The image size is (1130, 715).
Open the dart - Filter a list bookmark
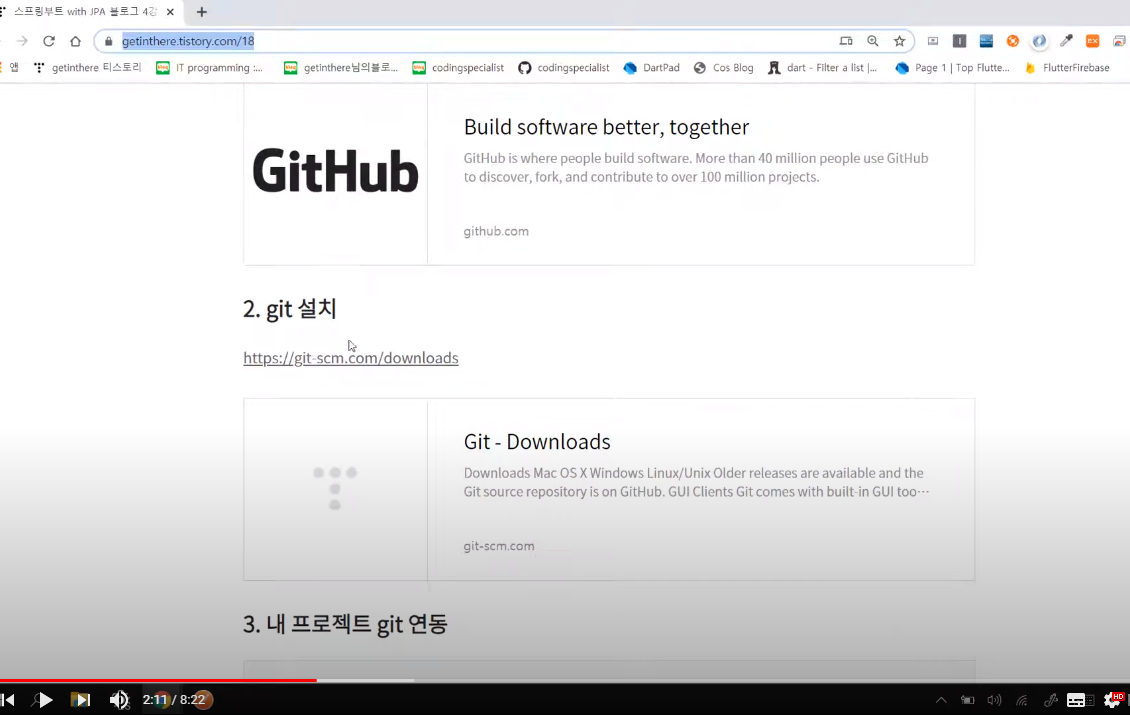coord(823,68)
